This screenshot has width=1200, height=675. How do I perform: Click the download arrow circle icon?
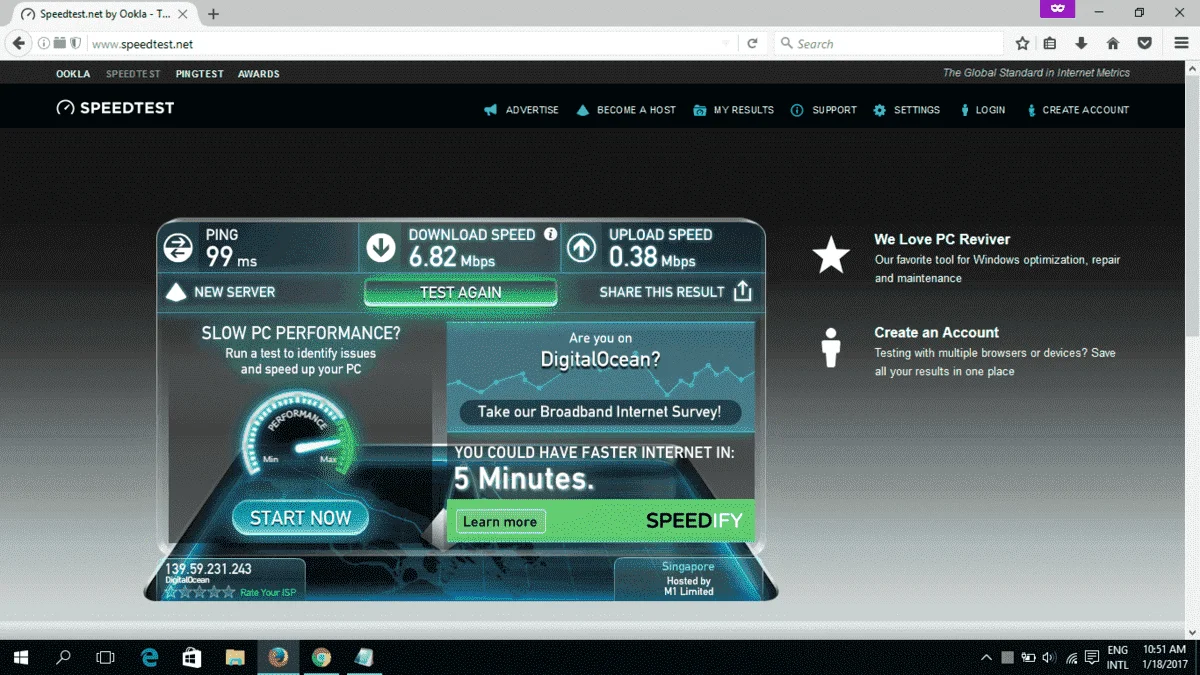(x=381, y=248)
